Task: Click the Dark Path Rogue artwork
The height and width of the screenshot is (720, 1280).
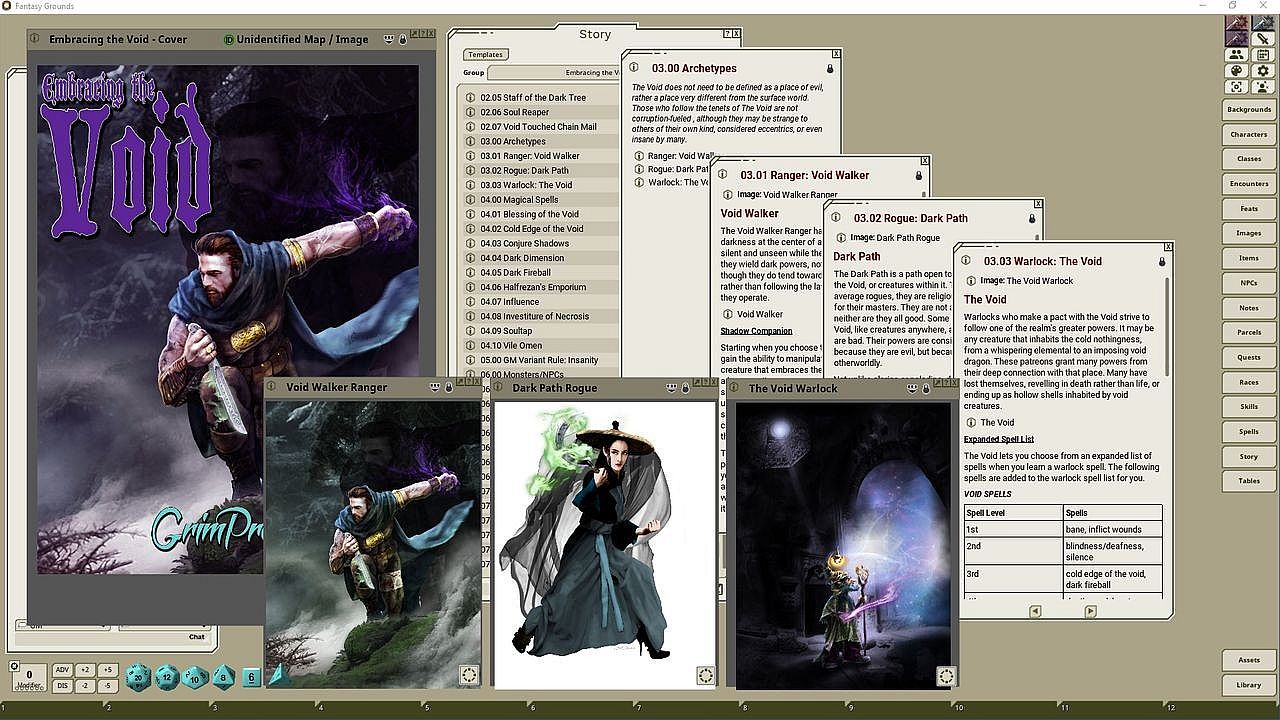Action: pyautogui.click(x=605, y=545)
